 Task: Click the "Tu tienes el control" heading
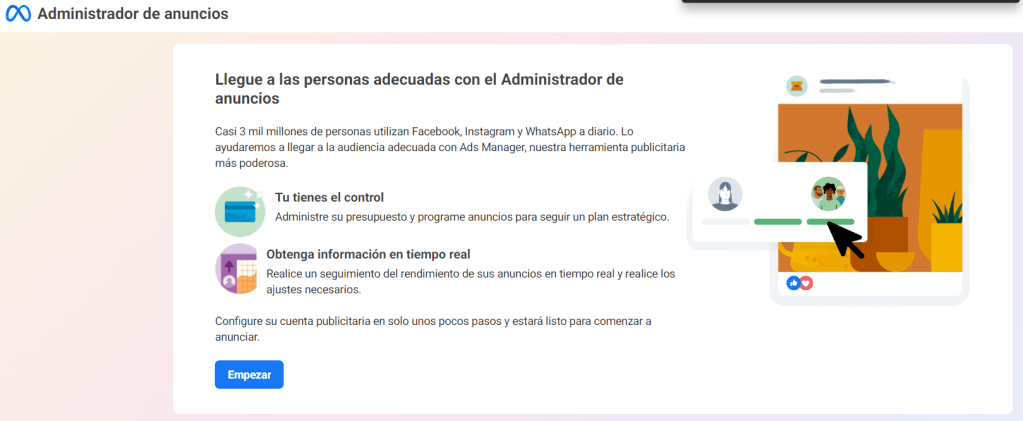point(329,197)
